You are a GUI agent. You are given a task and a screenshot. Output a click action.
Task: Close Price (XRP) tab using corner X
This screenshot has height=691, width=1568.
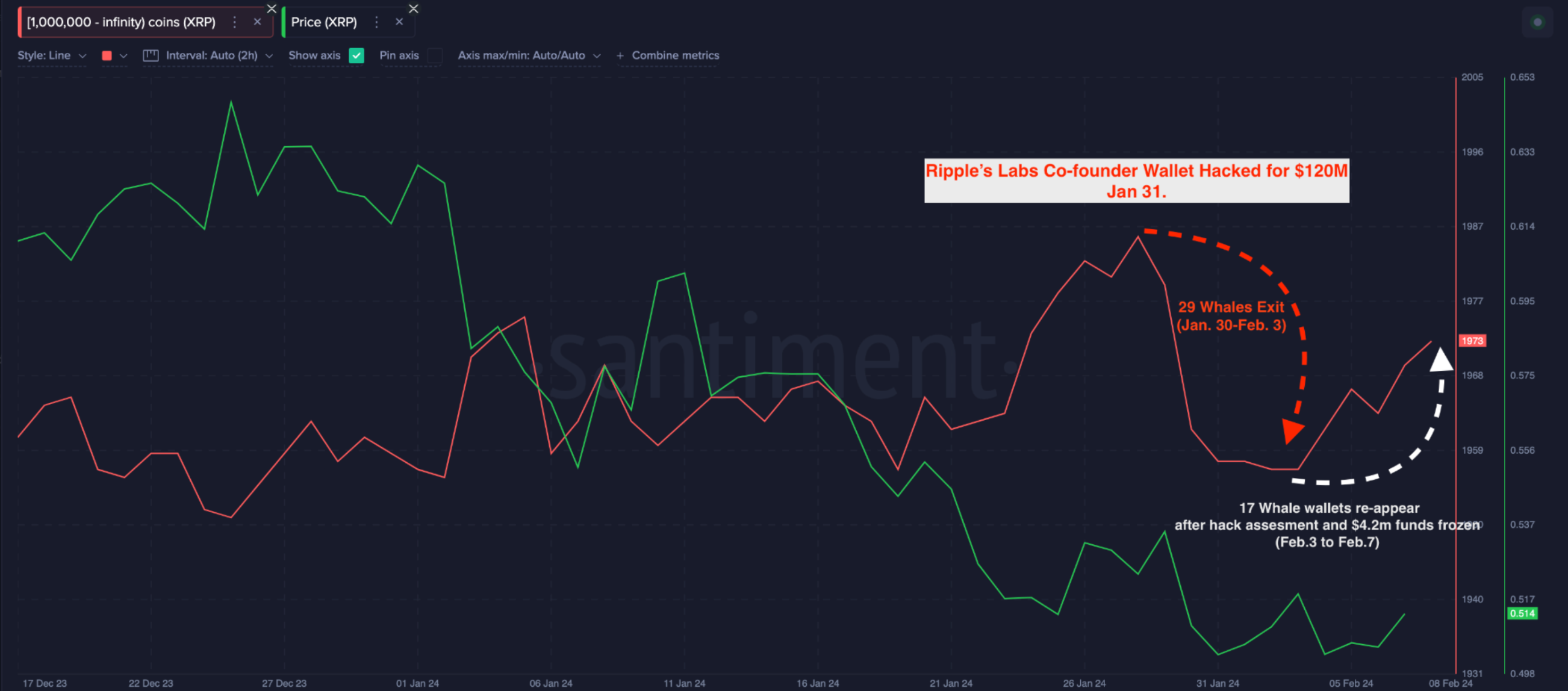coord(413,8)
